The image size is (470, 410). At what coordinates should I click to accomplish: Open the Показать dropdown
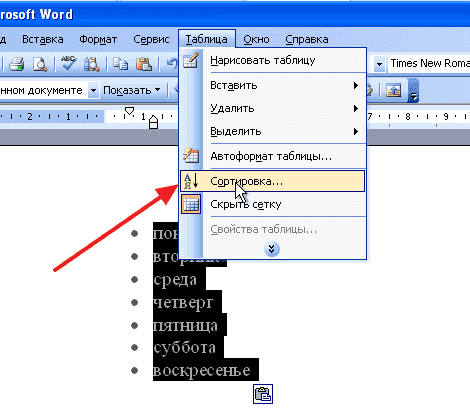(x=132, y=90)
